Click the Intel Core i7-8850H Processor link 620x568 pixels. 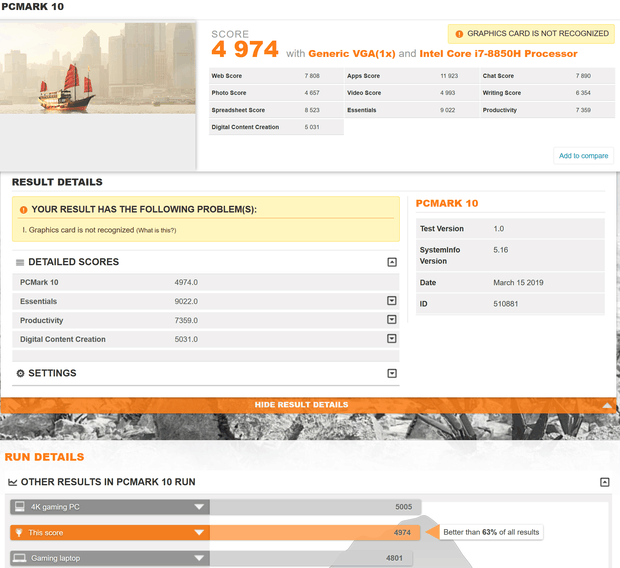498,54
